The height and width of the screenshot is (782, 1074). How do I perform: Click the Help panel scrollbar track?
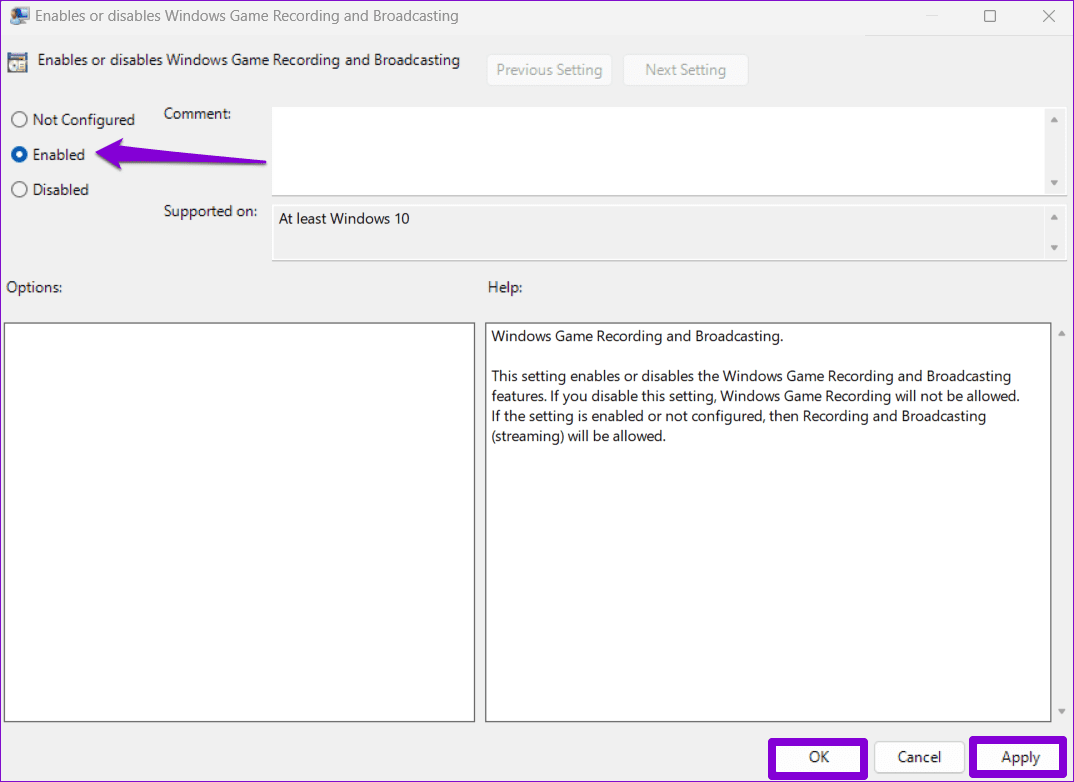1061,520
